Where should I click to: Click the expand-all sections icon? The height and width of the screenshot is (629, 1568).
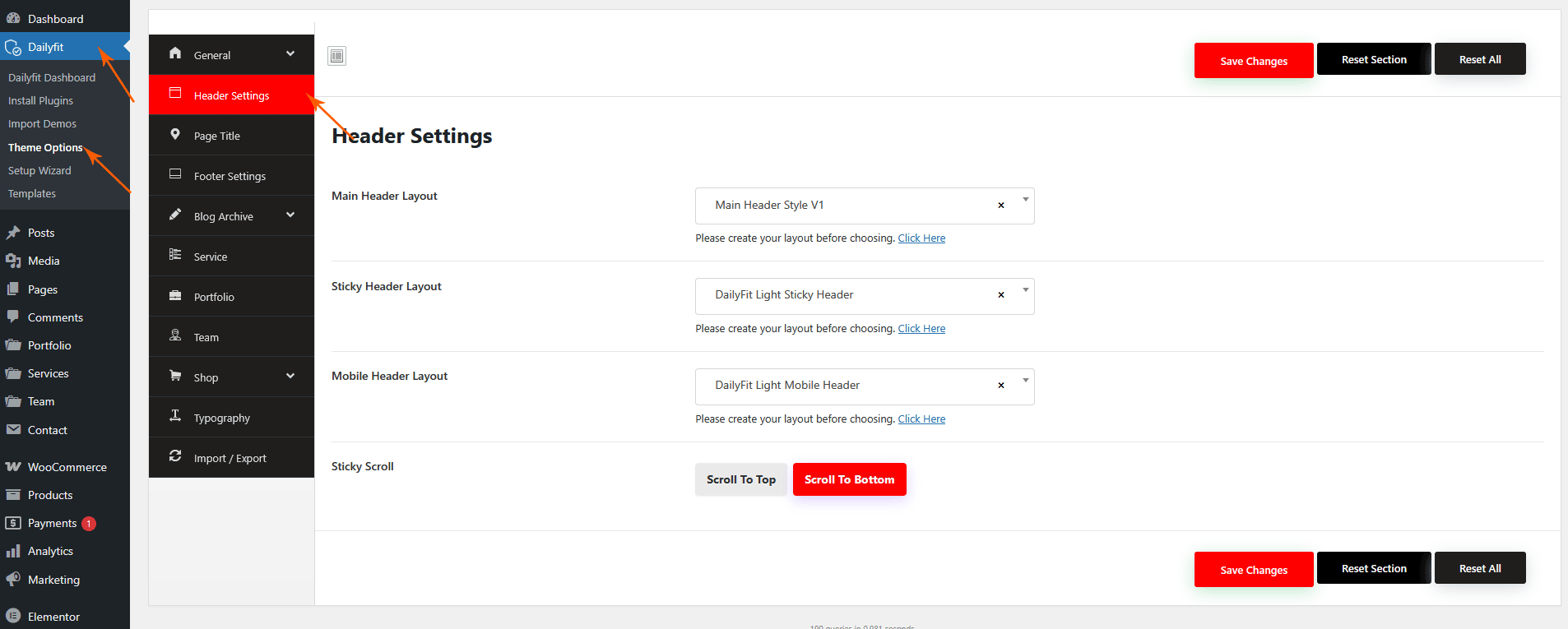pos(336,56)
